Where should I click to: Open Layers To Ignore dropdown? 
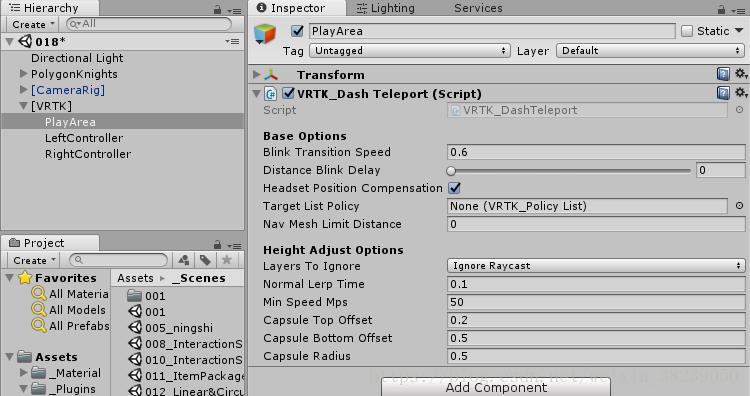596,266
